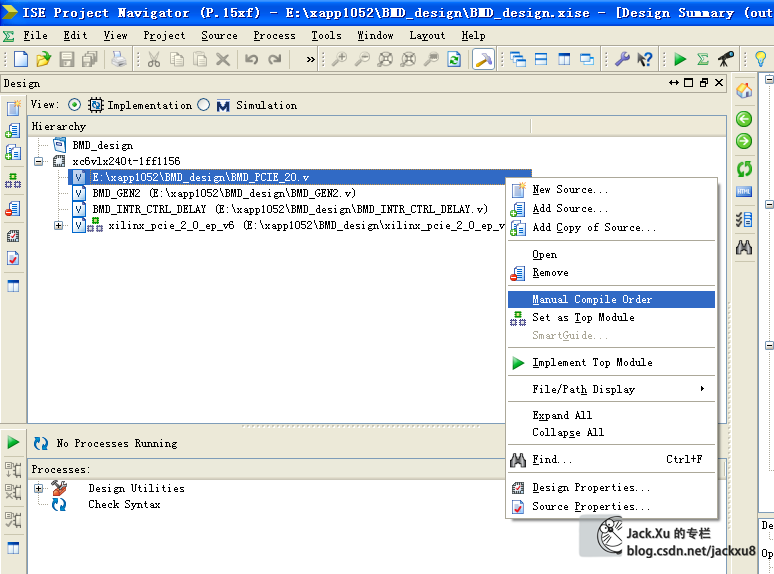Click the Save All toolbar icon
774x574 pixels.
(90, 59)
